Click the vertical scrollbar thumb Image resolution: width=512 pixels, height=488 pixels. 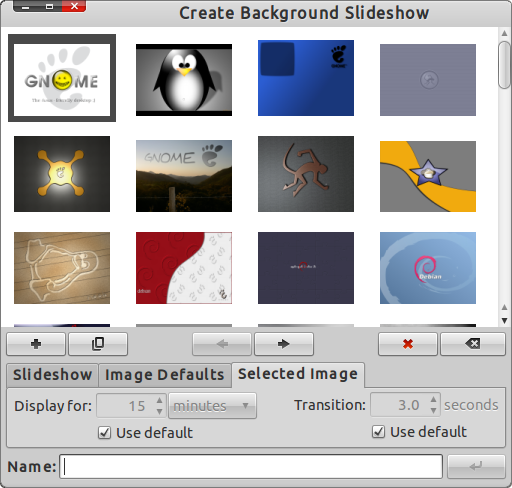point(504,65)
